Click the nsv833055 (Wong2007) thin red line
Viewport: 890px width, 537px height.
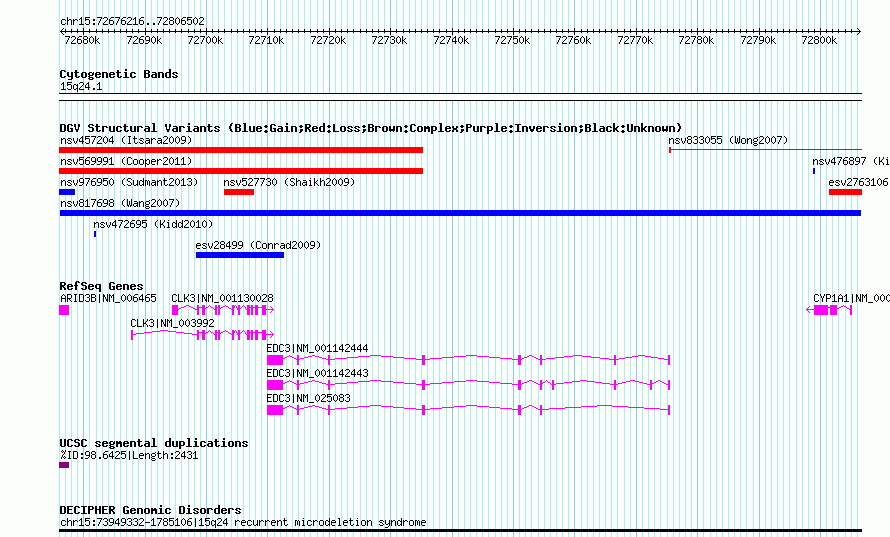766,150
